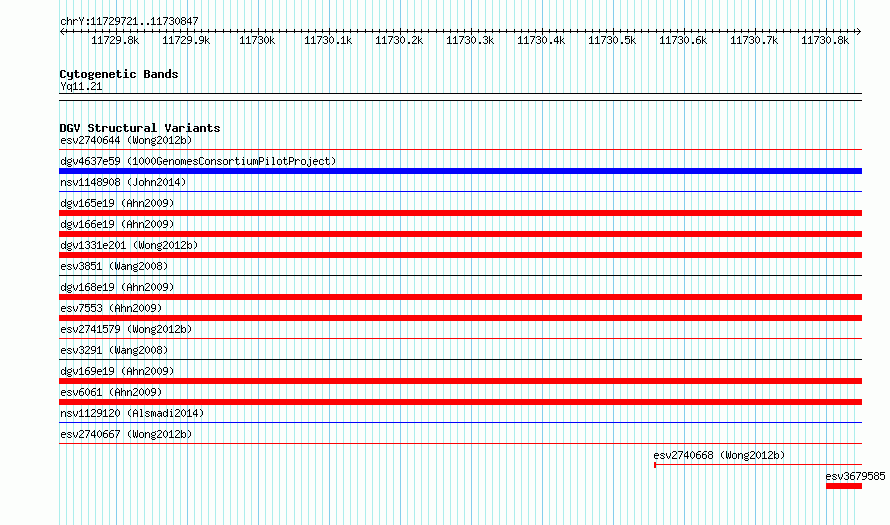The image size is (890, 525).
Task: Click the esv6061 (Ahn2009) label
Action: (111, 392)
